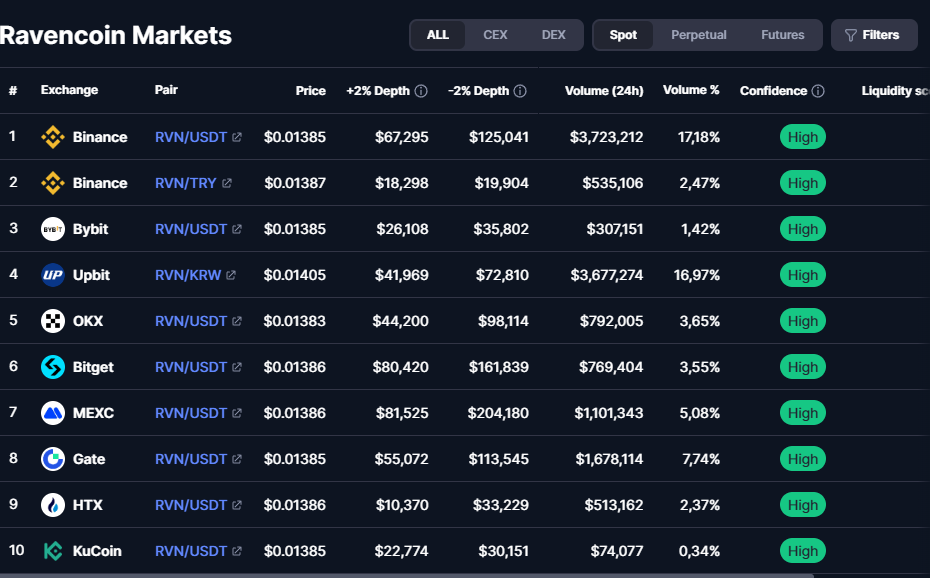Open MEXC RVN/USDT pair link
This screenshot has width=930, height=578.
pos(191,413)
